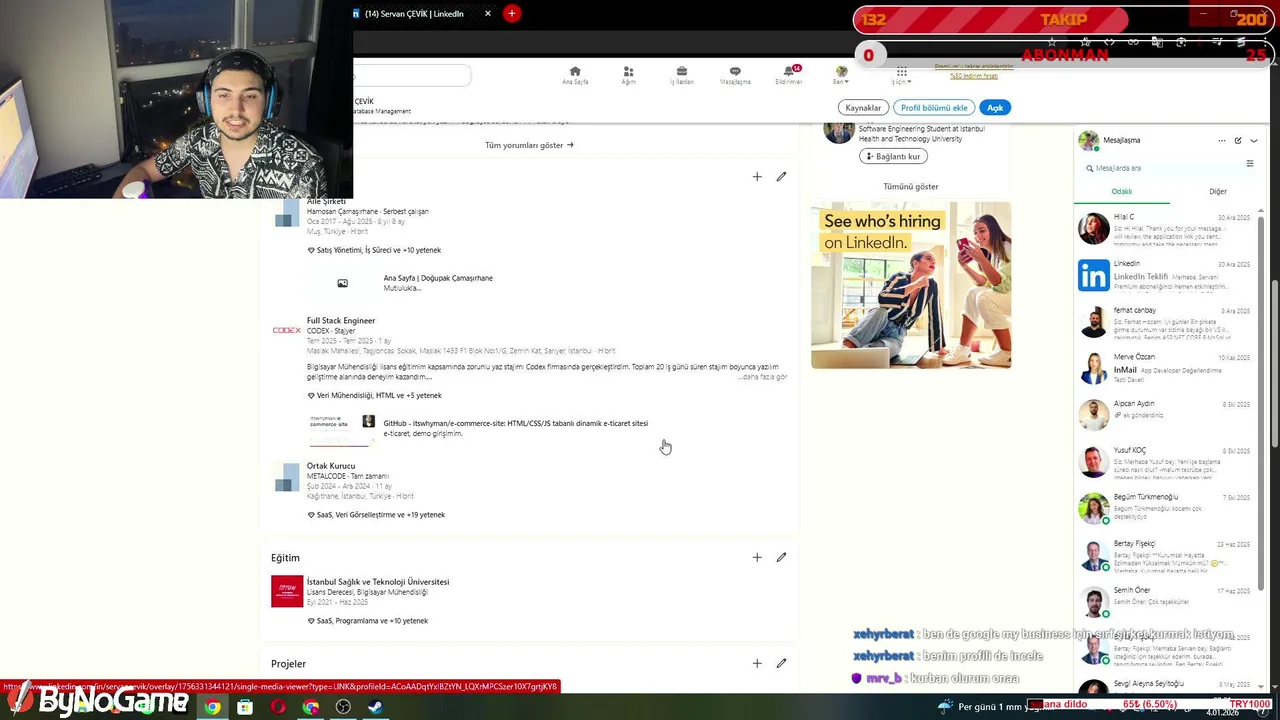Click Profil bölümü ekle button
Viewport: 1280px width, 720px height.
click(934, 108)
